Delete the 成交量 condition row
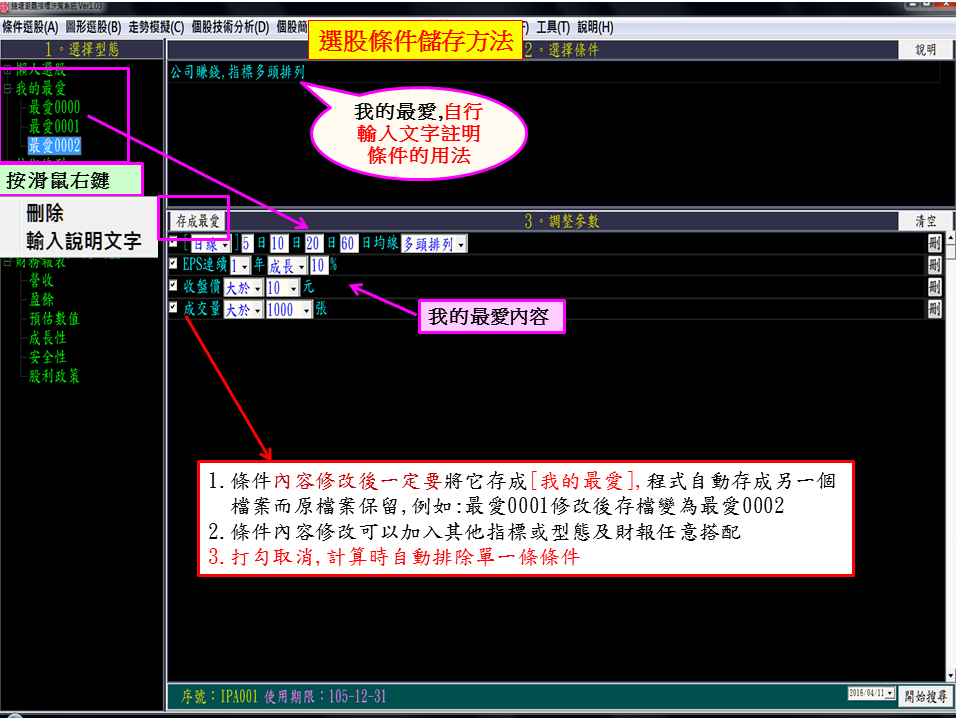The height and width of the screenshot is (720, 960). click(934, 309)
